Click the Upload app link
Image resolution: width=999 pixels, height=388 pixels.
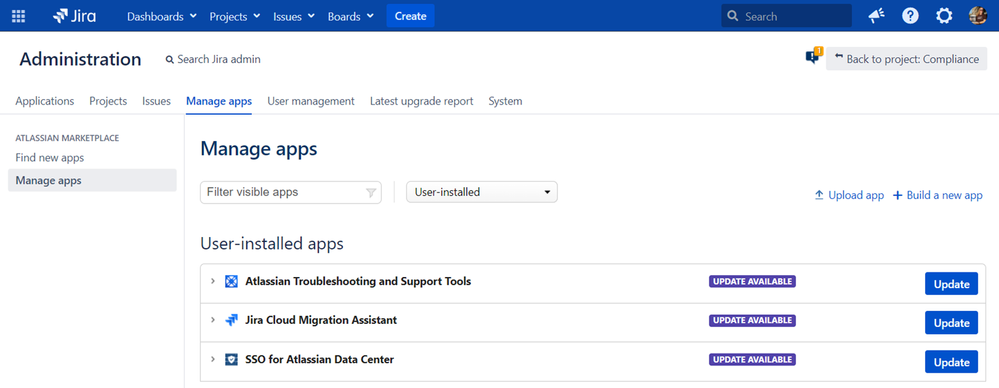coord(849,195)
